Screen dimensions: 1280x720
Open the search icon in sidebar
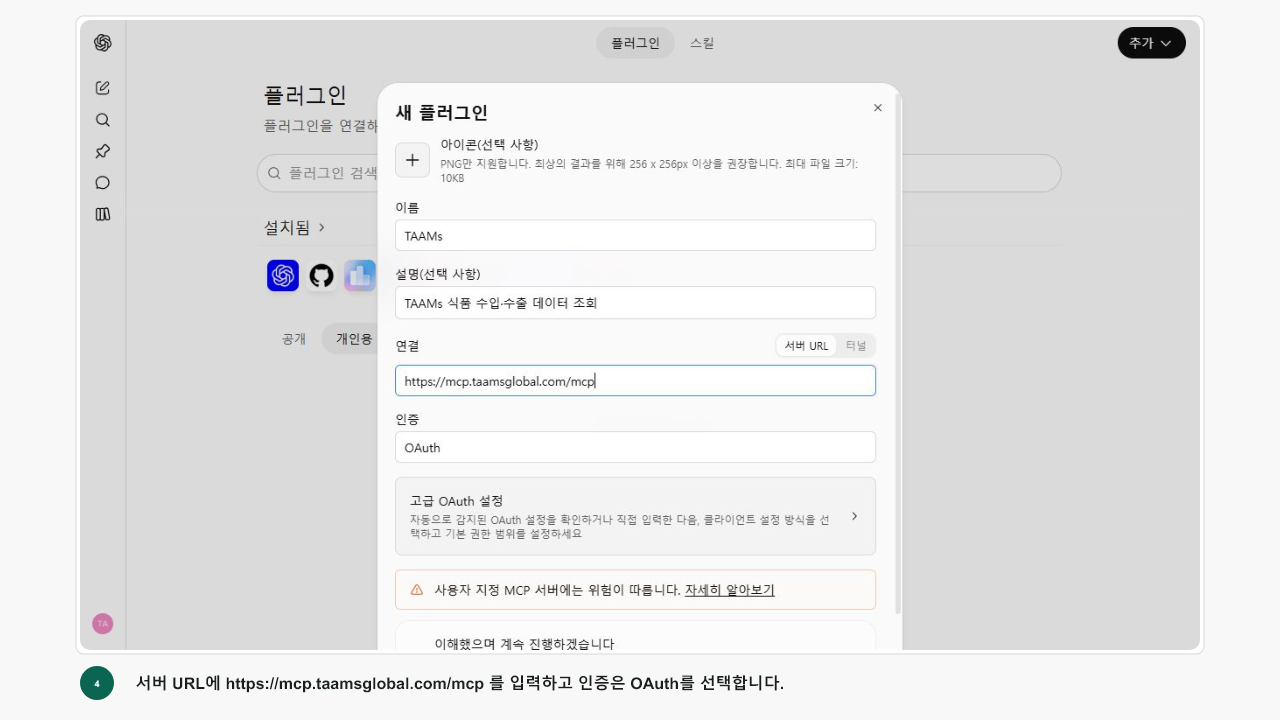(x=102, y=120)
